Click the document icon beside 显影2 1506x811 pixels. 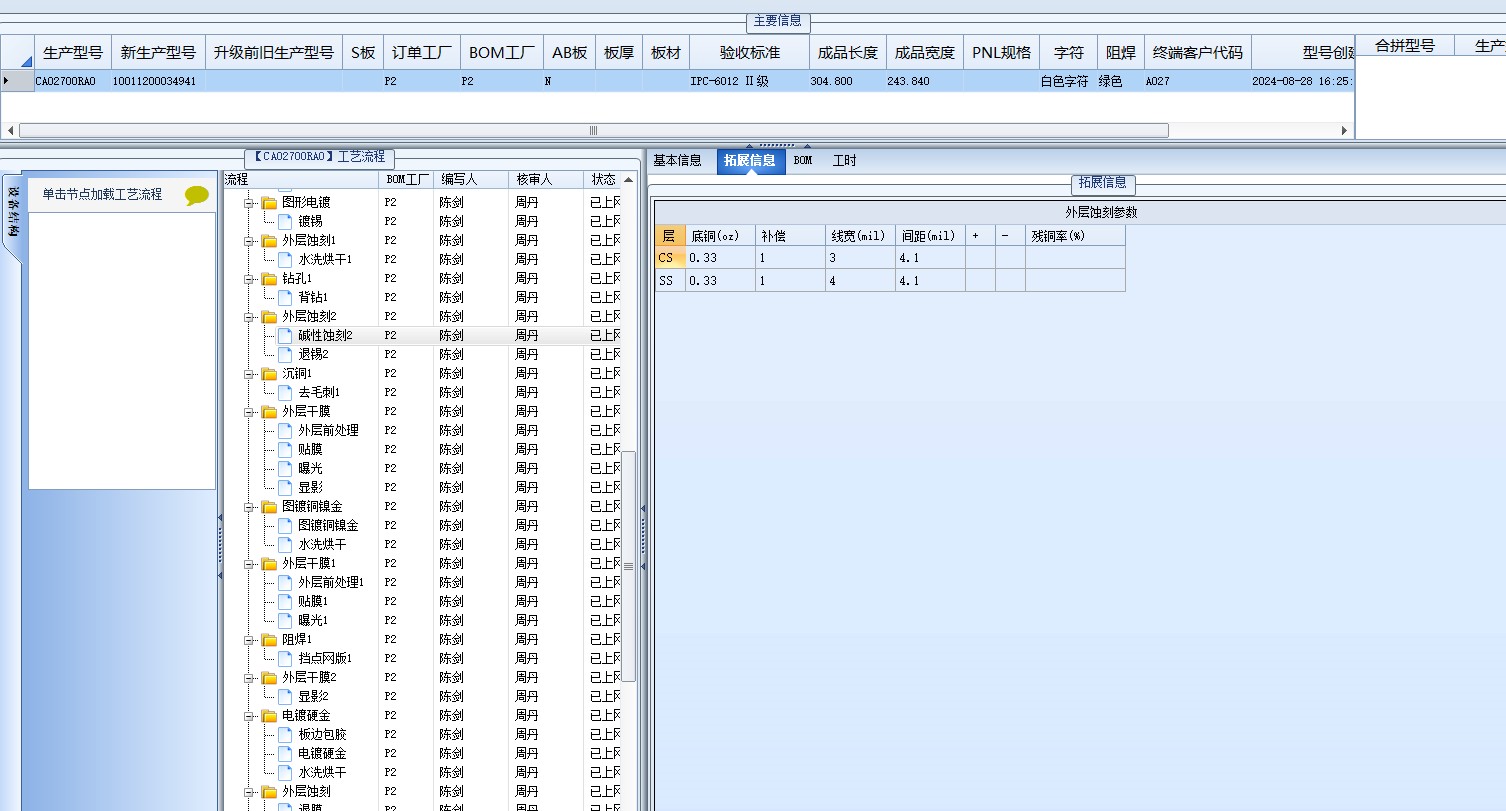pos(286,696)
